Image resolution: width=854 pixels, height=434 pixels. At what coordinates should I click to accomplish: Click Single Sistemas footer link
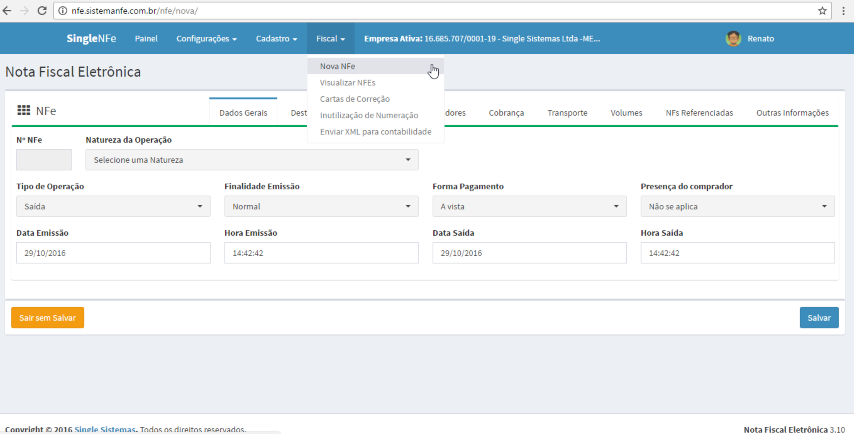[x=105, y=429]
